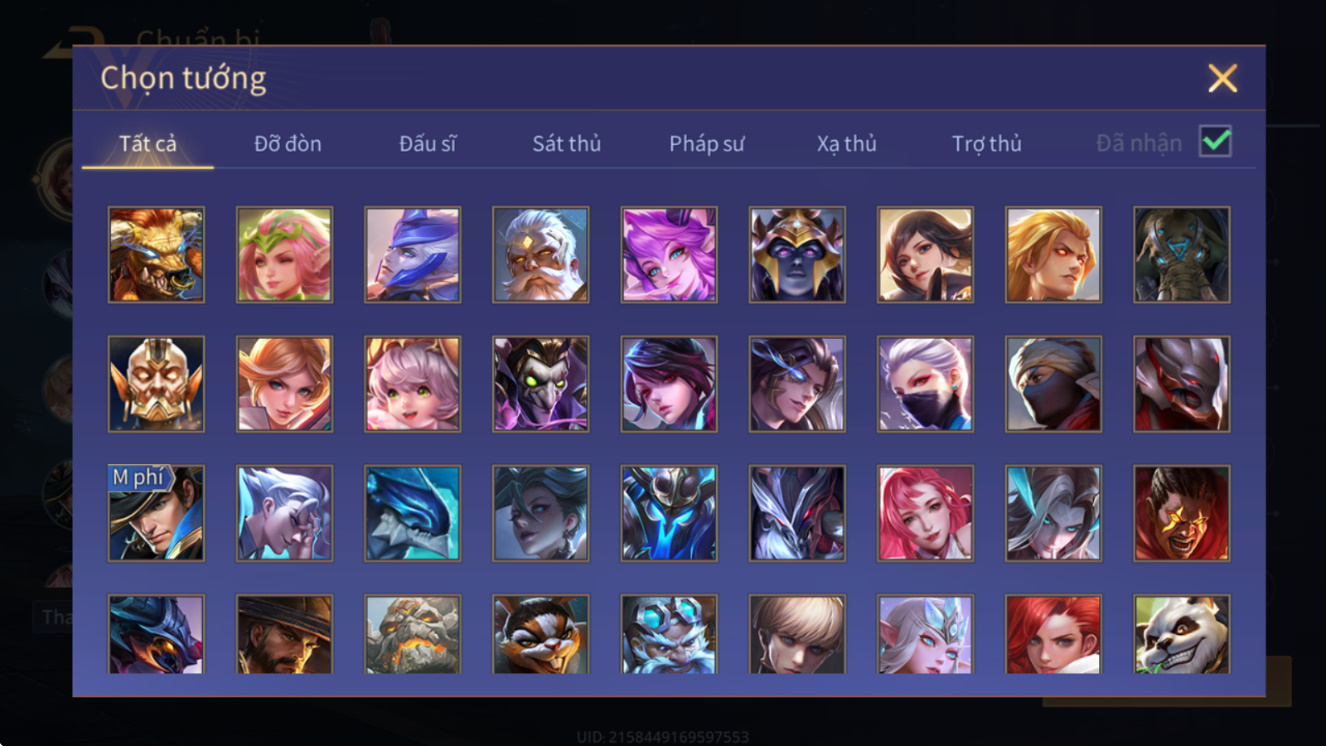The width and height of the screenshot is (1326, 746).
Task: Choose the white-bearded old man hero portrait
Action: pyautogui.click(x=540, y=255)
